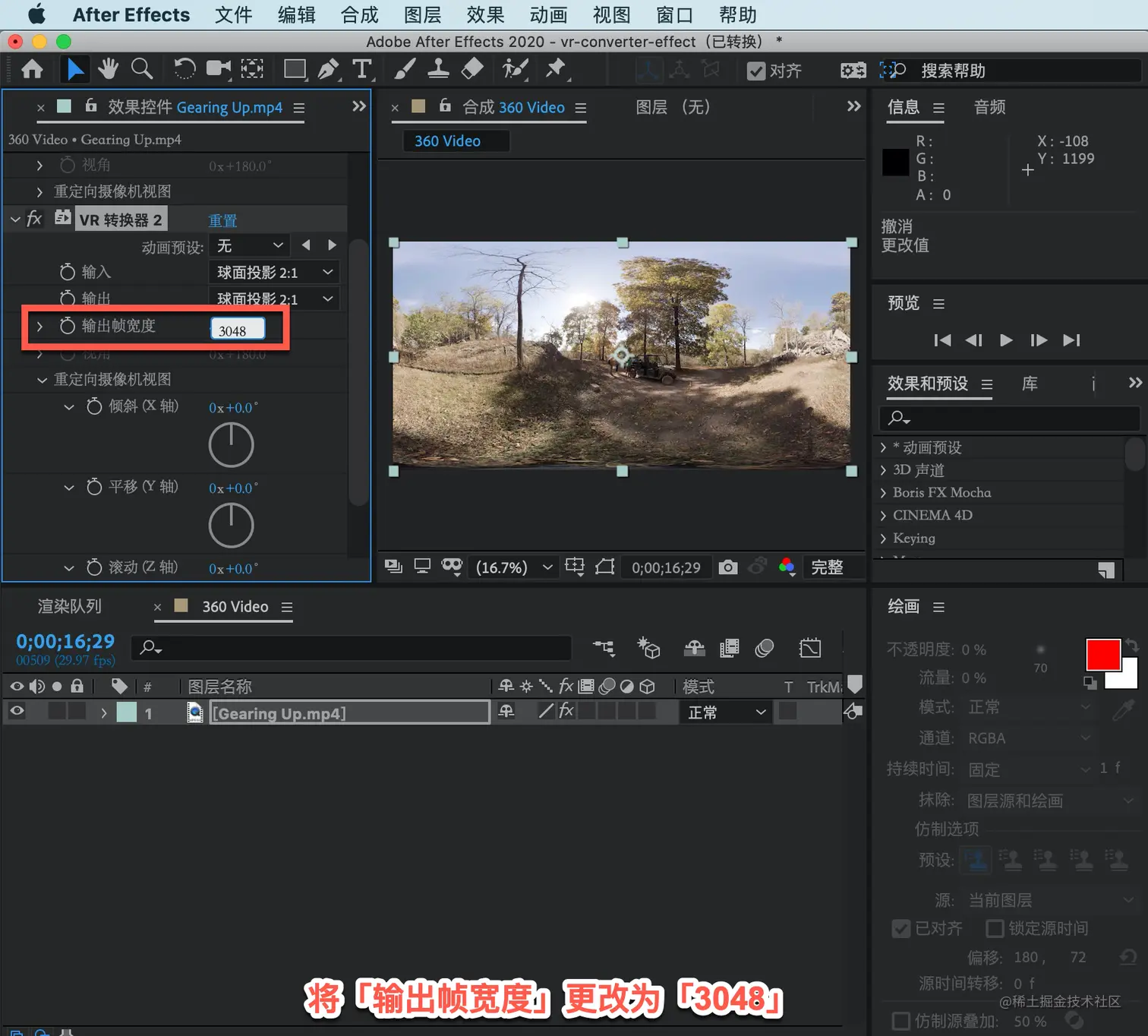This screenshot has width=1148, height=1036.
Task: Click the timeline layer search field
Action: [x=352, y=647]
